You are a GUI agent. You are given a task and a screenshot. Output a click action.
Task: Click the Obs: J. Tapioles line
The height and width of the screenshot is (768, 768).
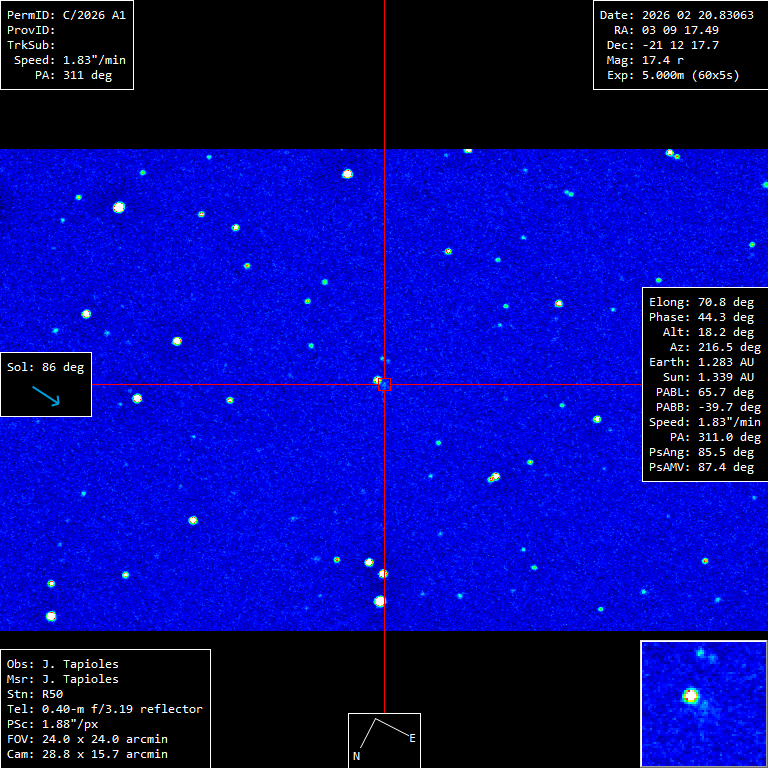point(62,664)
